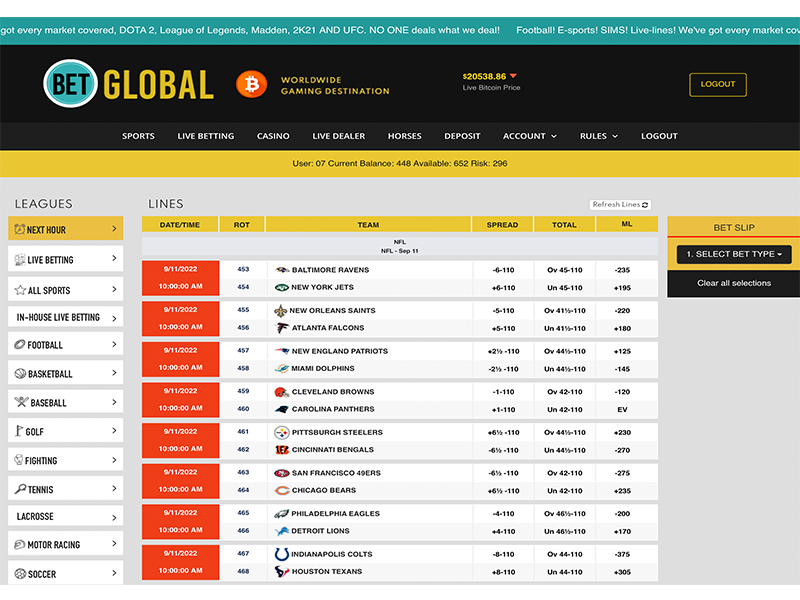Select Browns moneyline -120

click(622, 392)
